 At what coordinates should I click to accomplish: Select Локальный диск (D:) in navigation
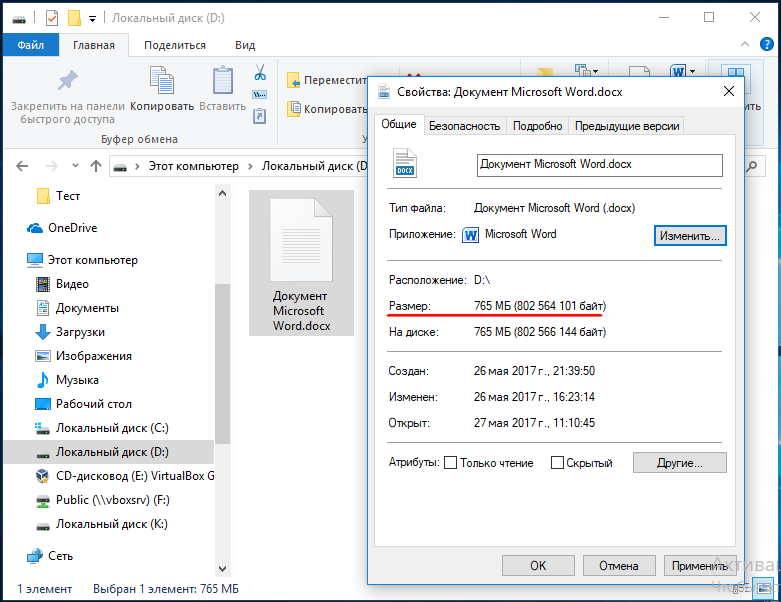point(109,452)
